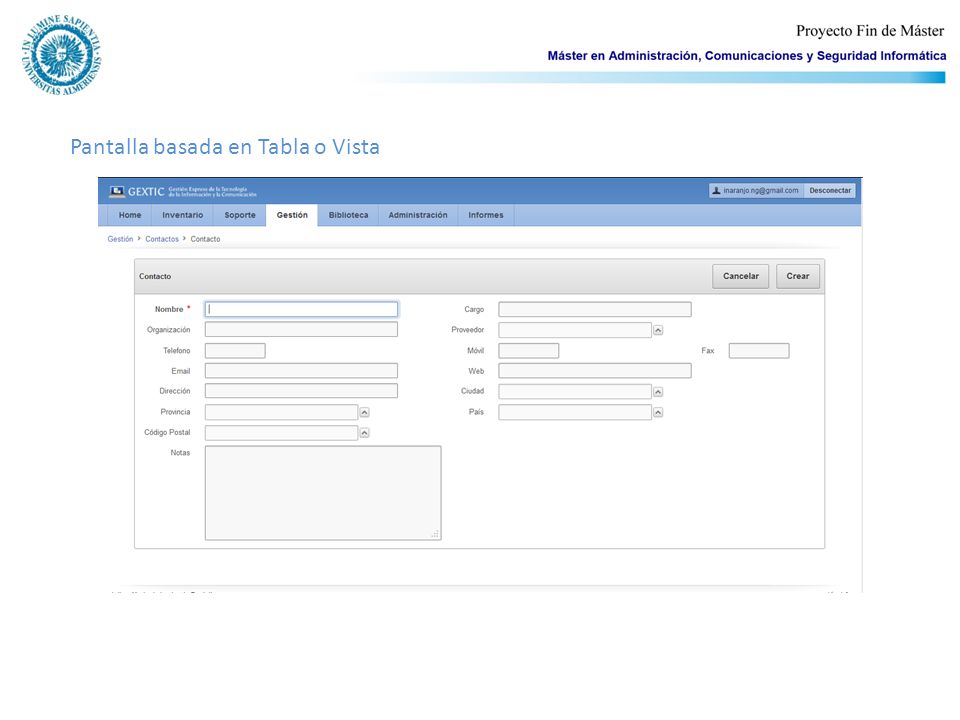960x720 pixels.
Task: Click the Contacto breadcrumb text
Action: coord(205,239)
